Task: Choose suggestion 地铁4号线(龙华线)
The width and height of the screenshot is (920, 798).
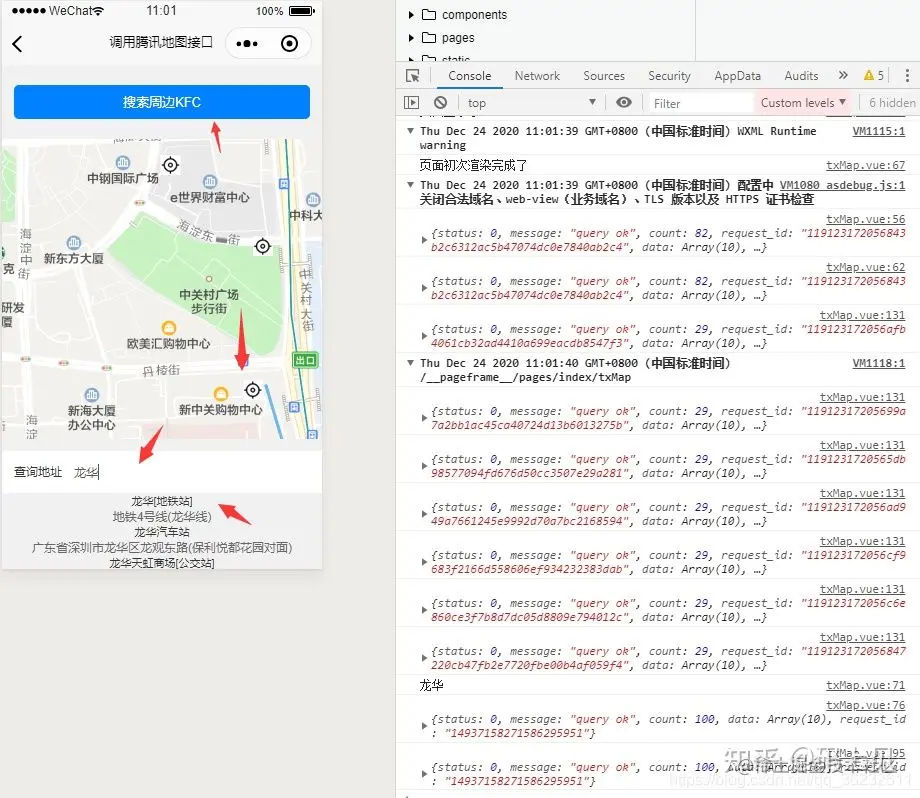Action: coord(162,517)
